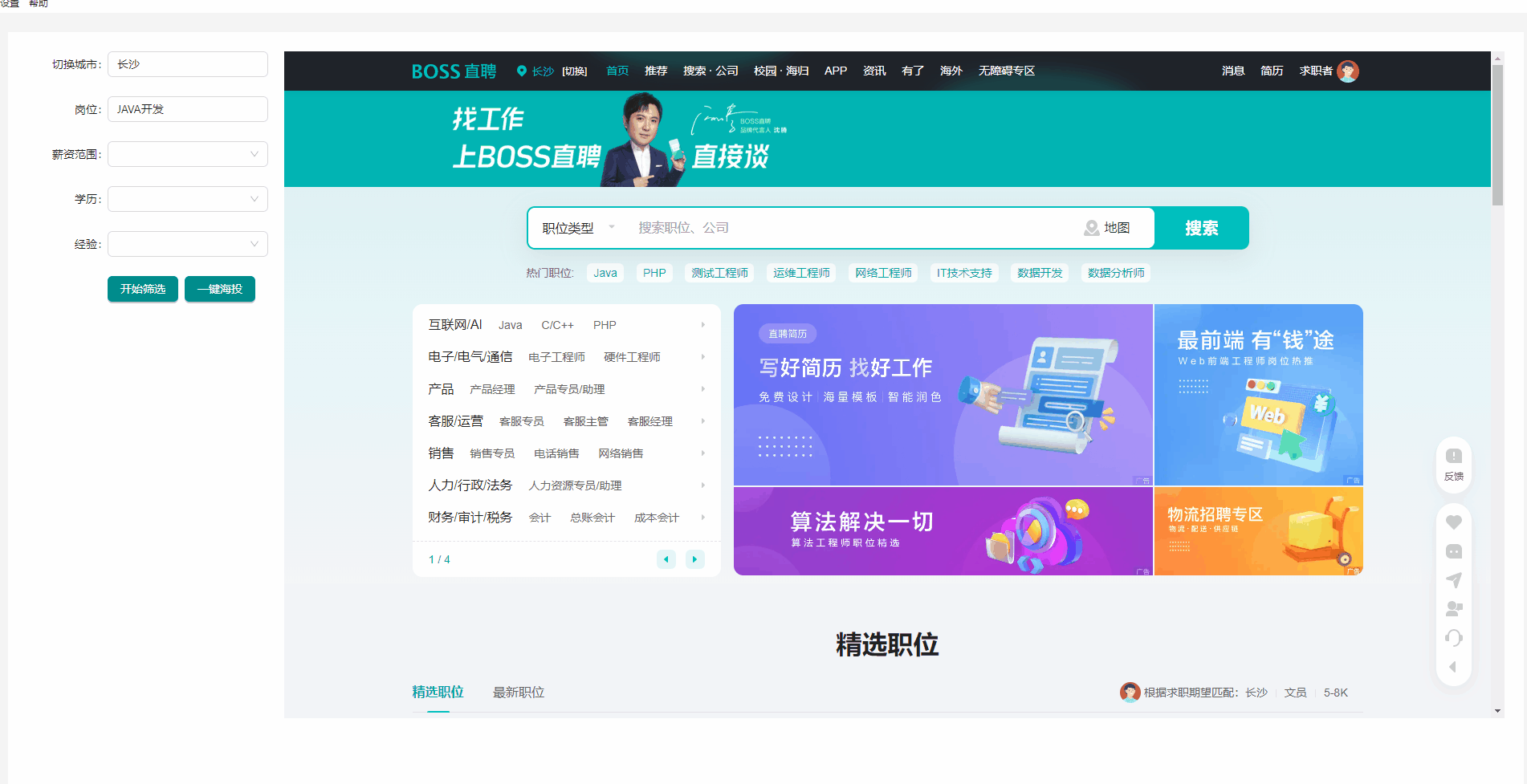The height and width of the screenshot is (784, 1527).
Task: Click the 切换城市 input field
Action: coord(188,64)
